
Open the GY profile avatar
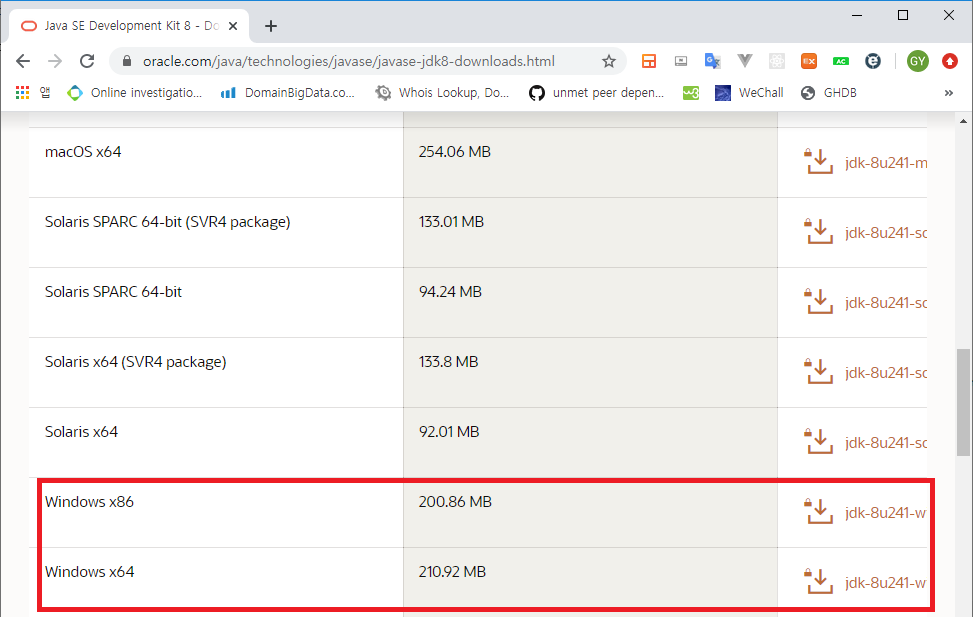[x=918, y=61]
